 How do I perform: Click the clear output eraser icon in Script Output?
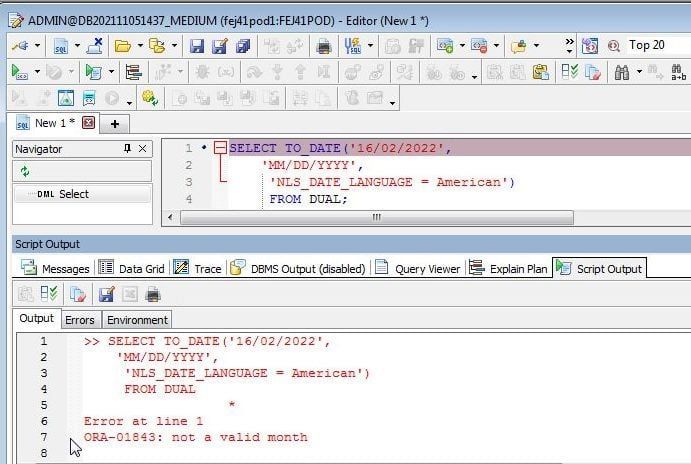coord(78,294)
